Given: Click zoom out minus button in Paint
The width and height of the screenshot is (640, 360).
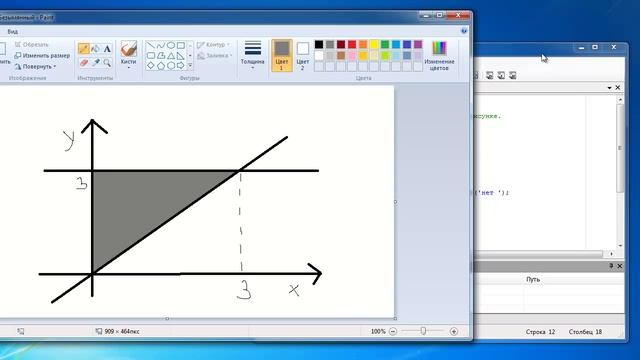Looking at the screenshot, I should [x=393, y=331].
